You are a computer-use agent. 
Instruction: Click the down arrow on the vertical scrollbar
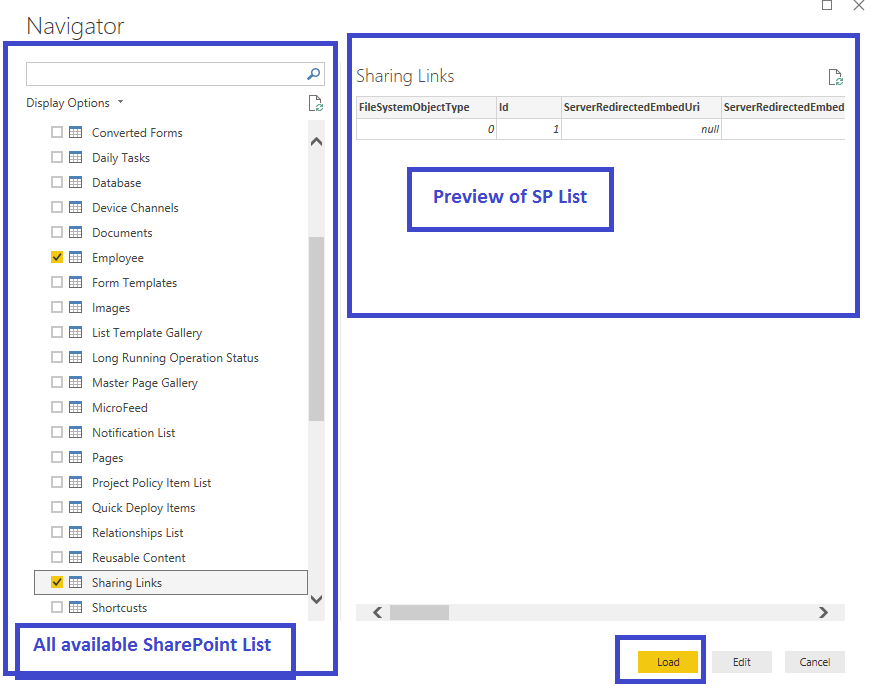tap(316, 599)
